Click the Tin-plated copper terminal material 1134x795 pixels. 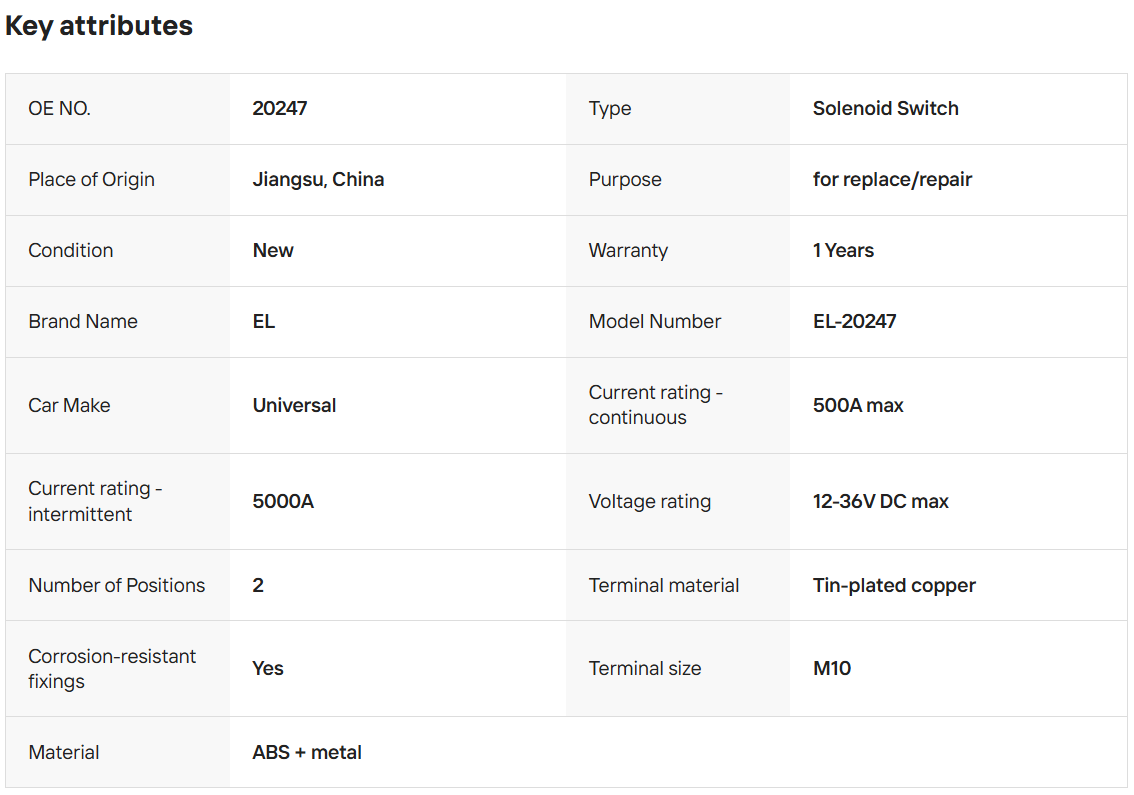click(x=894, y=585)
